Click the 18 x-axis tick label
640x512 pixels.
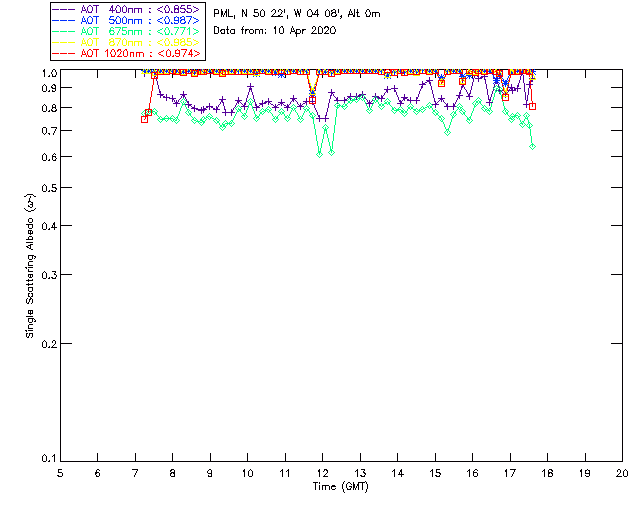pos(547,474)
